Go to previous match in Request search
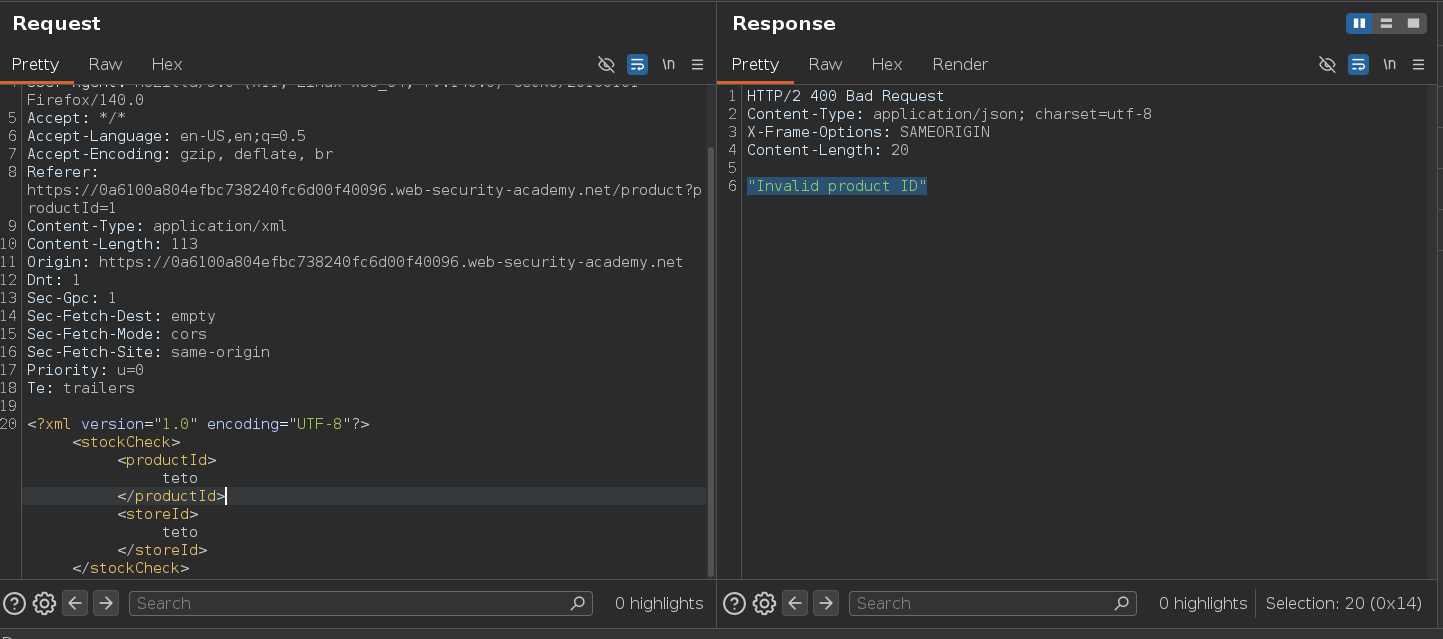The height and width of the screenshot is (639, 1443). pyautogui.click(x=75, y=603)
